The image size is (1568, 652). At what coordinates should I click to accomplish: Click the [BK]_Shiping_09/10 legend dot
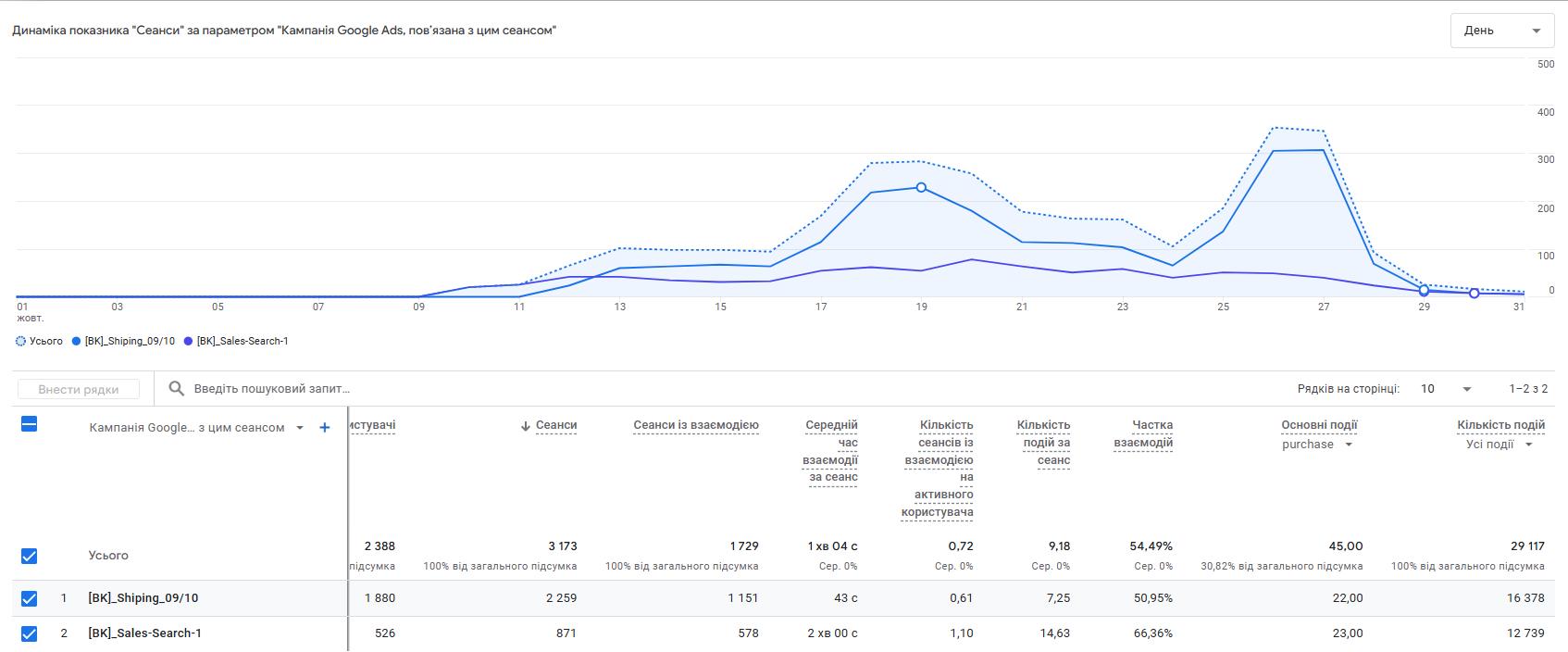click(77, 342)
